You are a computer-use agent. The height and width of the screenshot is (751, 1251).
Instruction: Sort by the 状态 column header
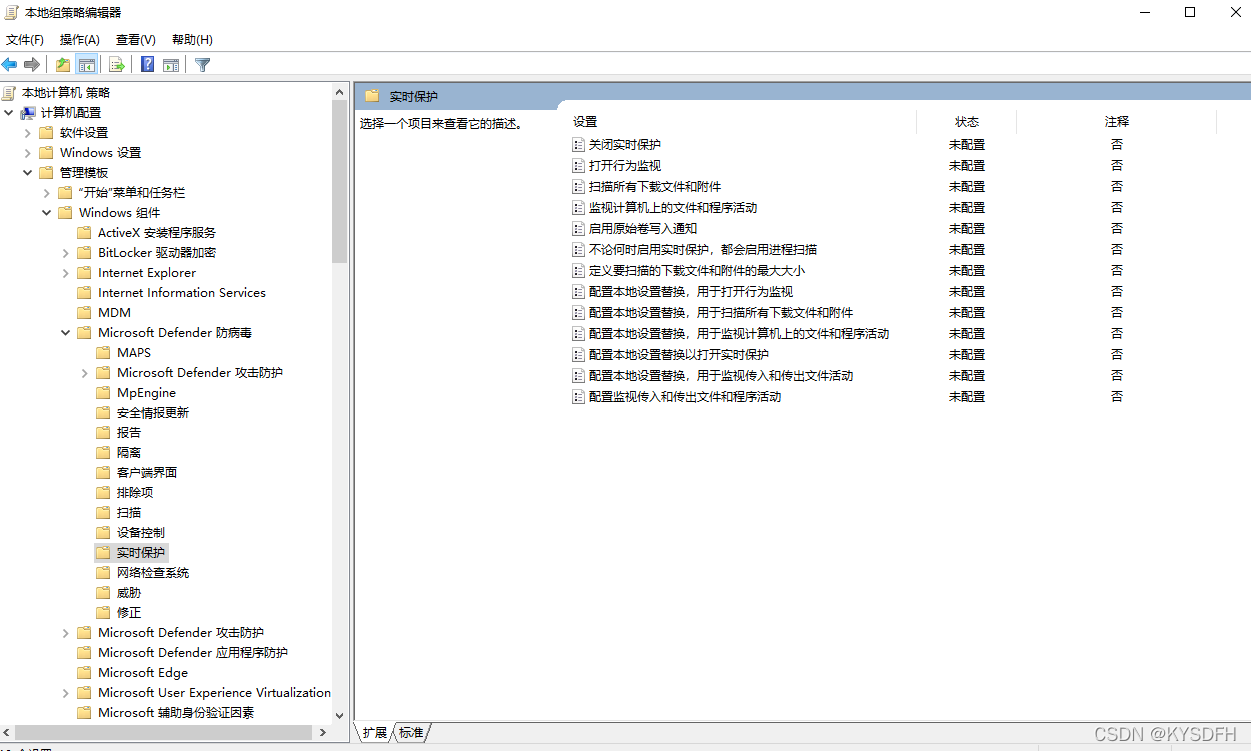click(967, 122)
